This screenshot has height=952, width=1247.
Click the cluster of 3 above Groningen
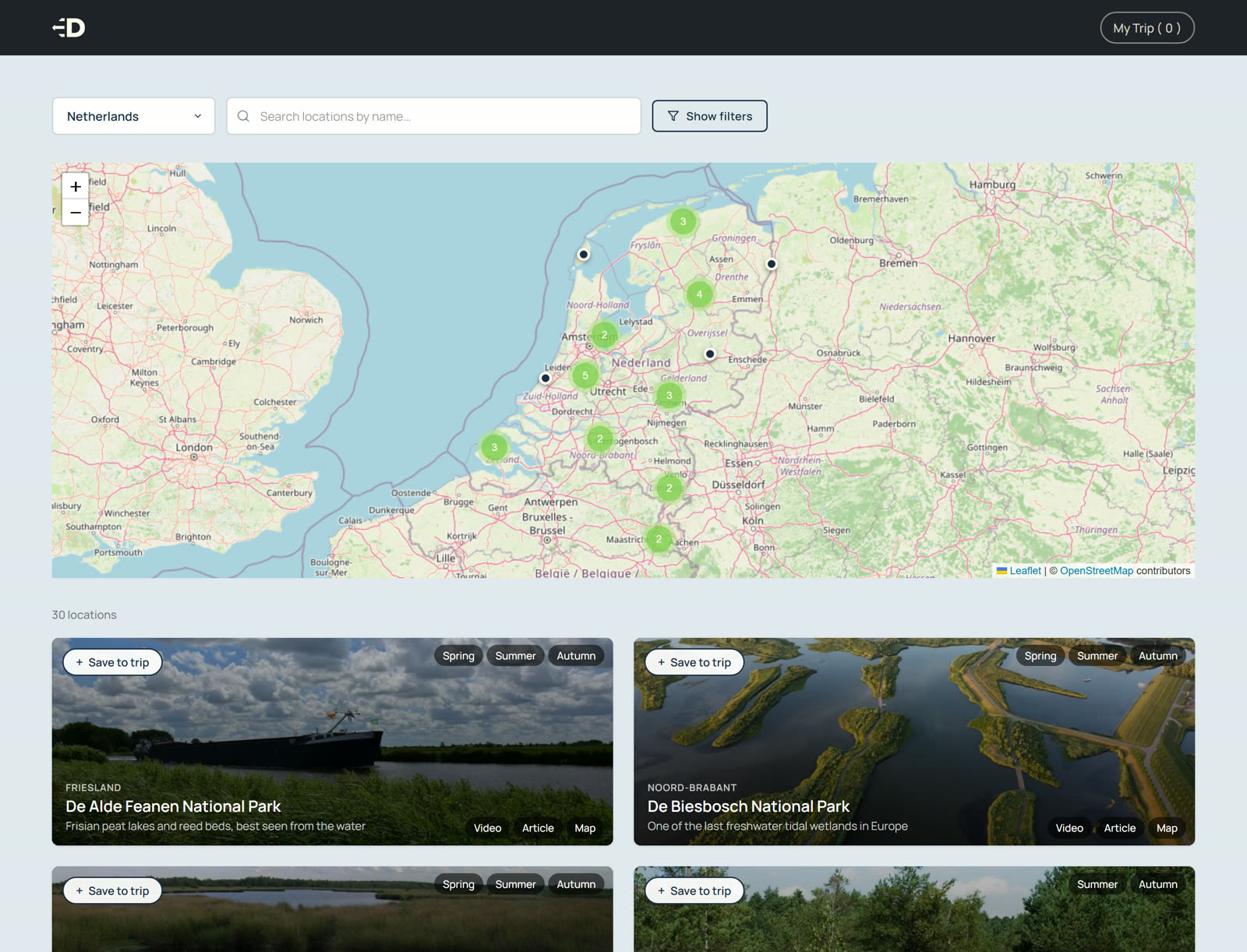683,221
